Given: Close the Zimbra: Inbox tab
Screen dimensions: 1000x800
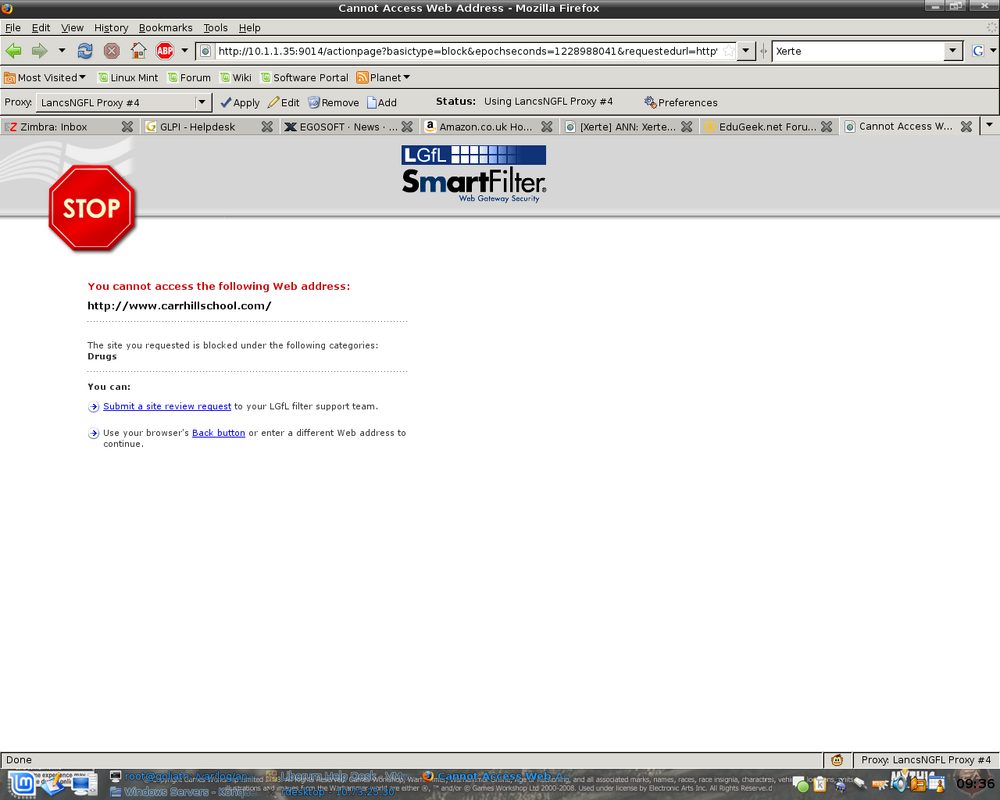Looking at the screenshot, I should pyautogui.click(x=127, y=126).
